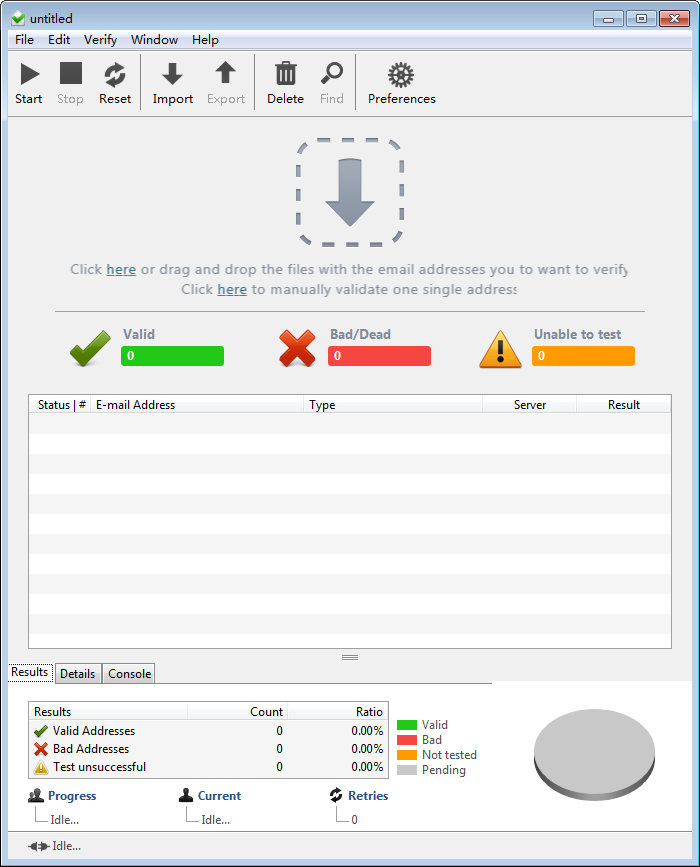The height and width of the screenshot is (867, 700).
Task: Click the gray pie chart disc
Action: coord(594,754)
